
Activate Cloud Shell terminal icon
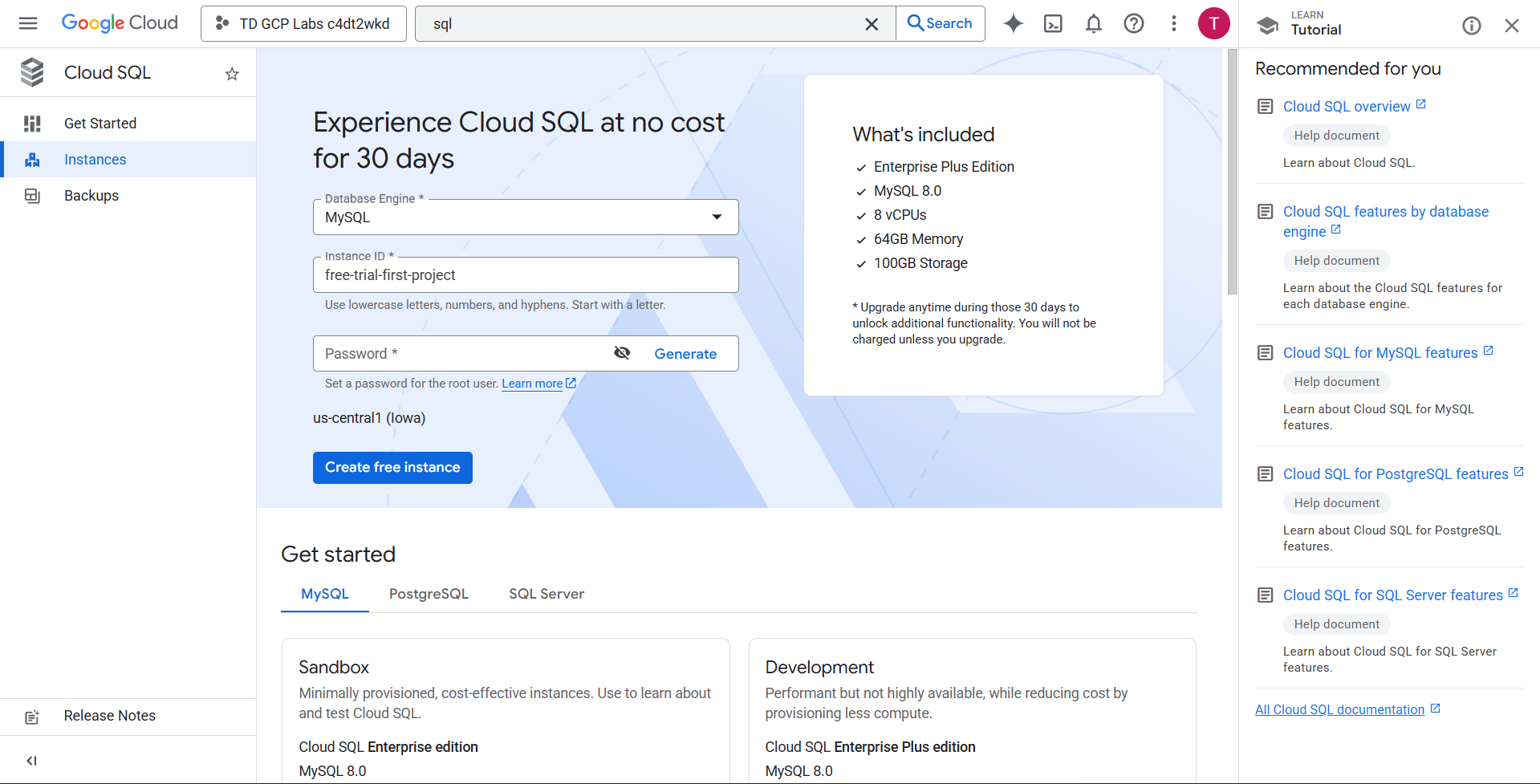point(1053,24)
